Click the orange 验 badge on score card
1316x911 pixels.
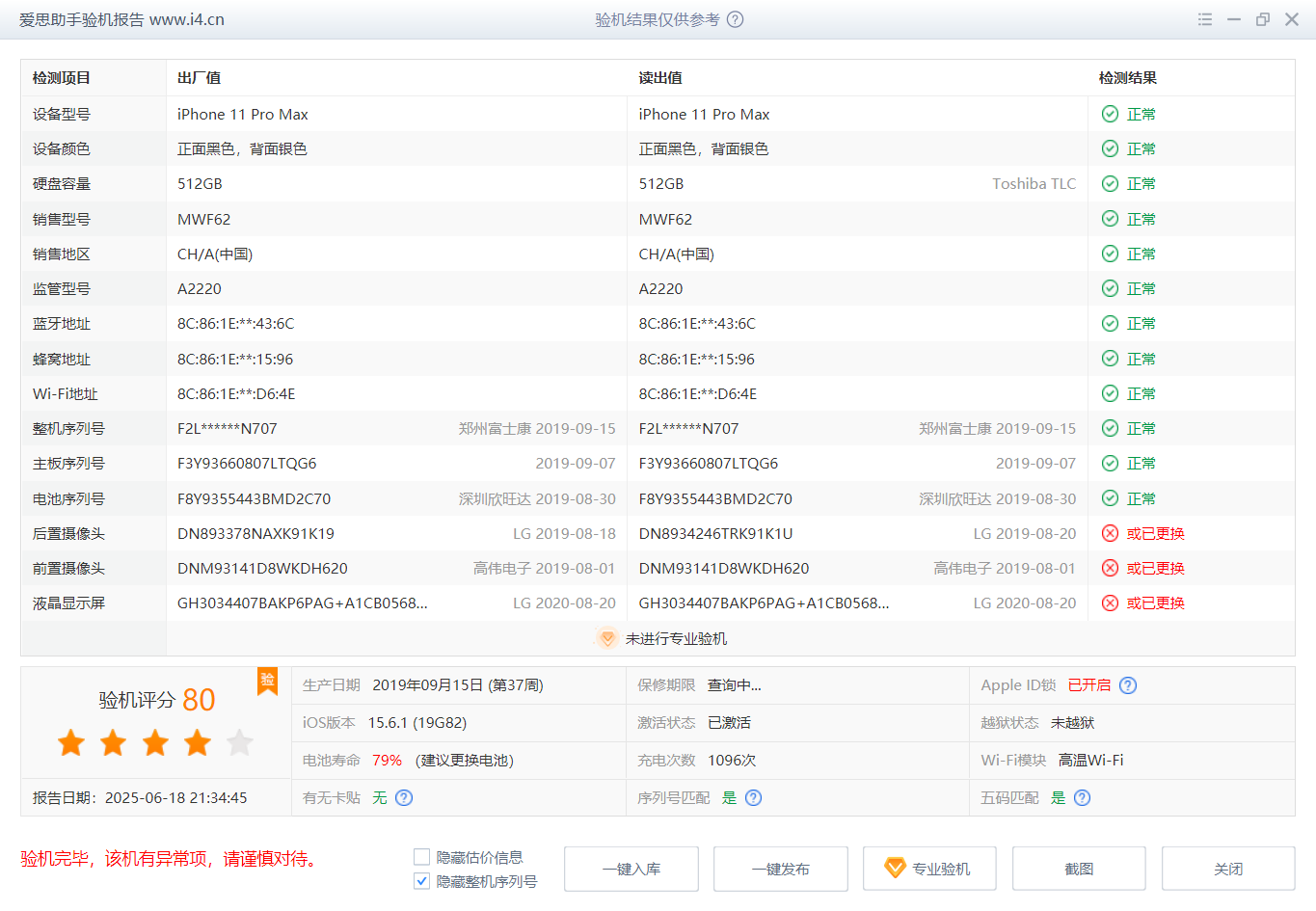pyautogui.click(x=267, y=681)
